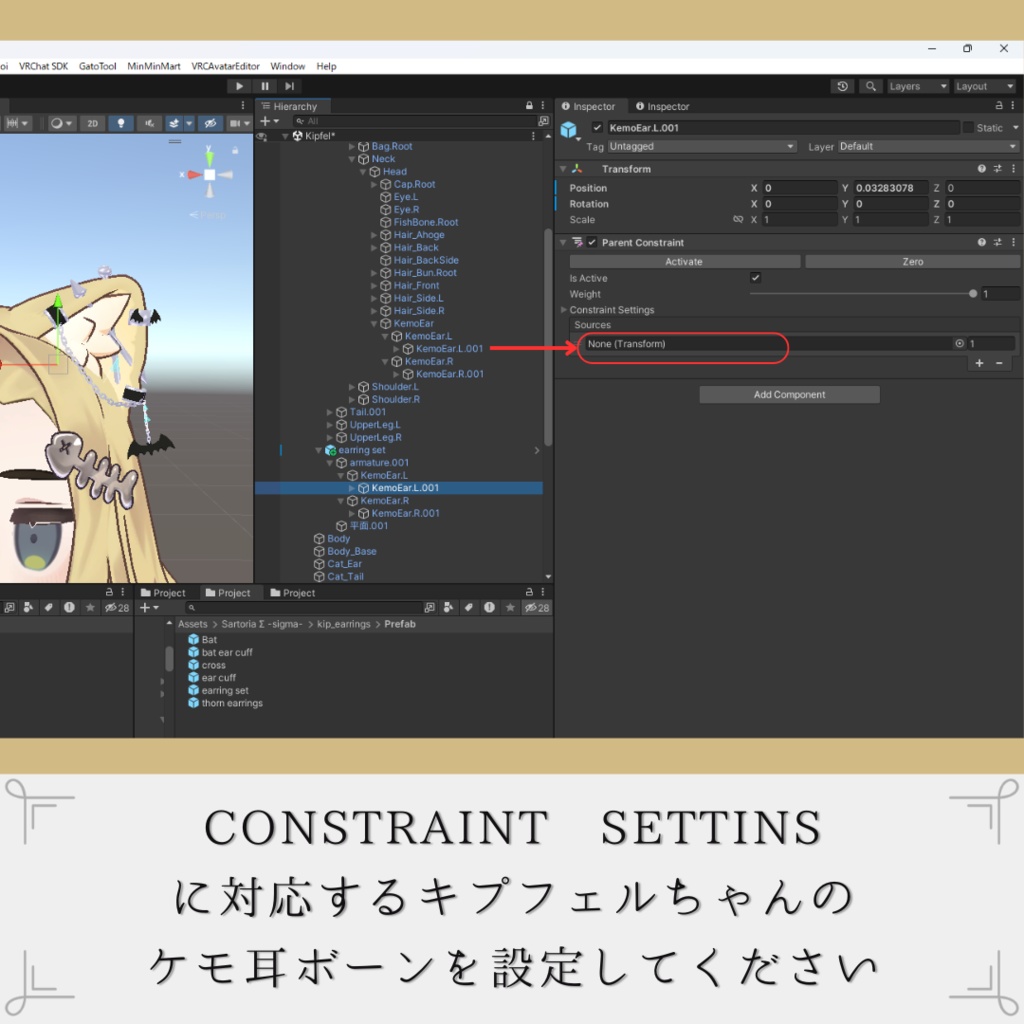The height and width of the screenshot is (1024, 1024).
Task: Expand Constraint Settings foldout
Action: tap(563, 310)
